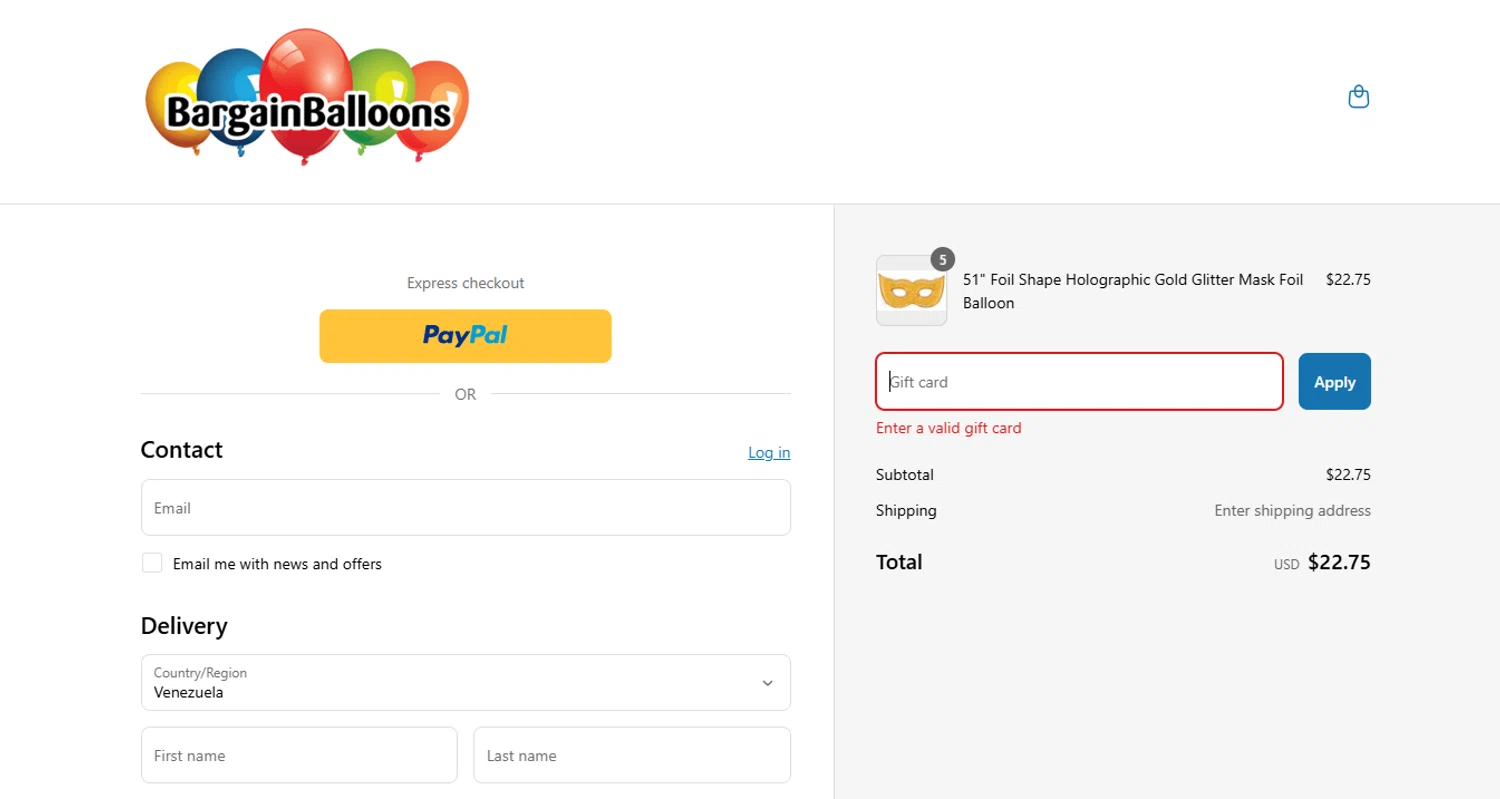This screenshot has height=799, width=1500.
Task: Apply the gift card code
Action: coord(1335,381)
